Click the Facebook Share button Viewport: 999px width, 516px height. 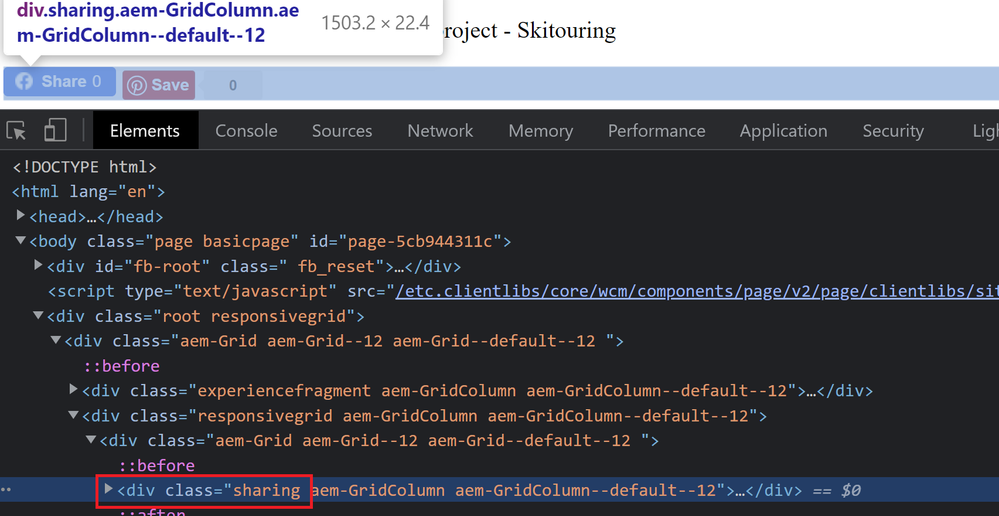tap(59, 82)
